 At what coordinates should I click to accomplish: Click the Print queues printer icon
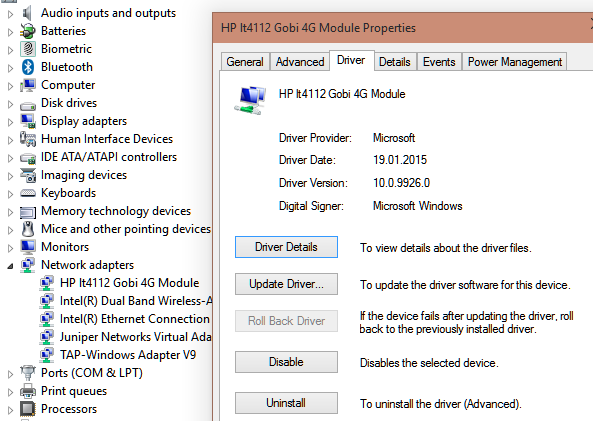click(28, 391)
